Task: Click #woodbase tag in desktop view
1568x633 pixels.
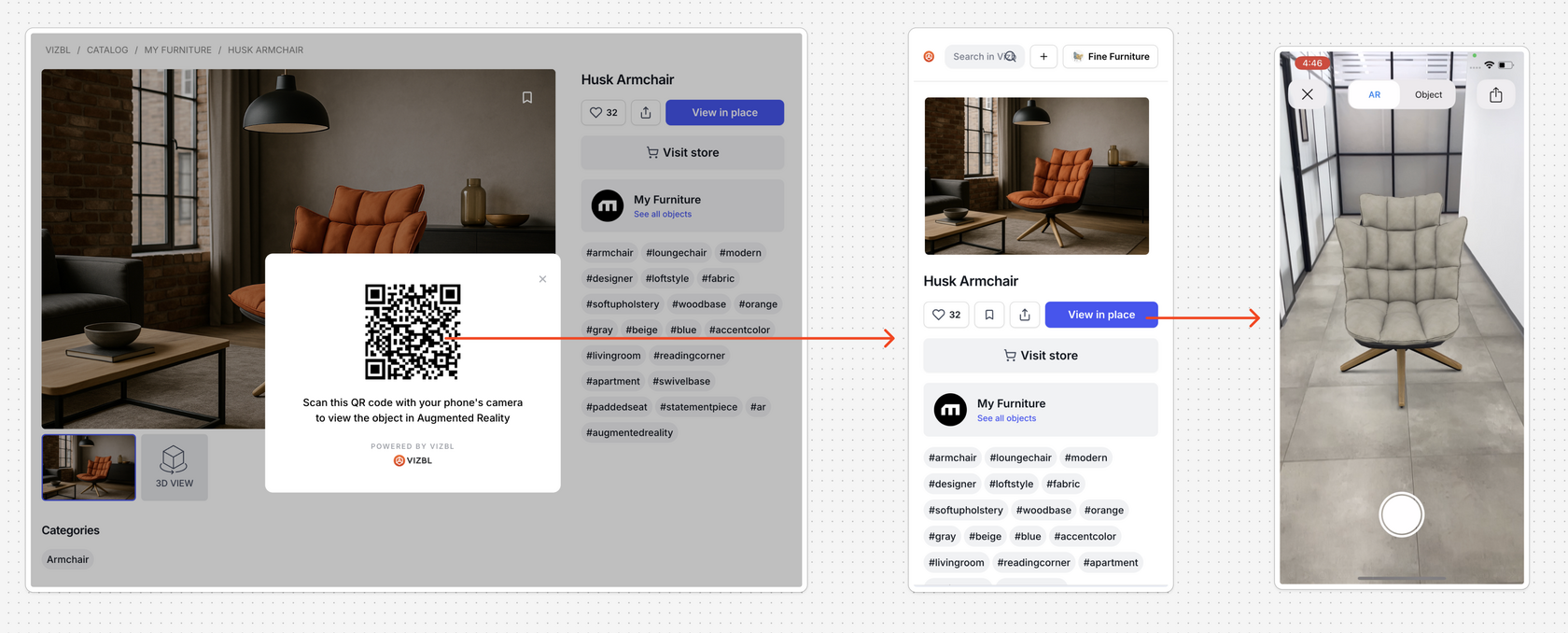Action: 699,304
